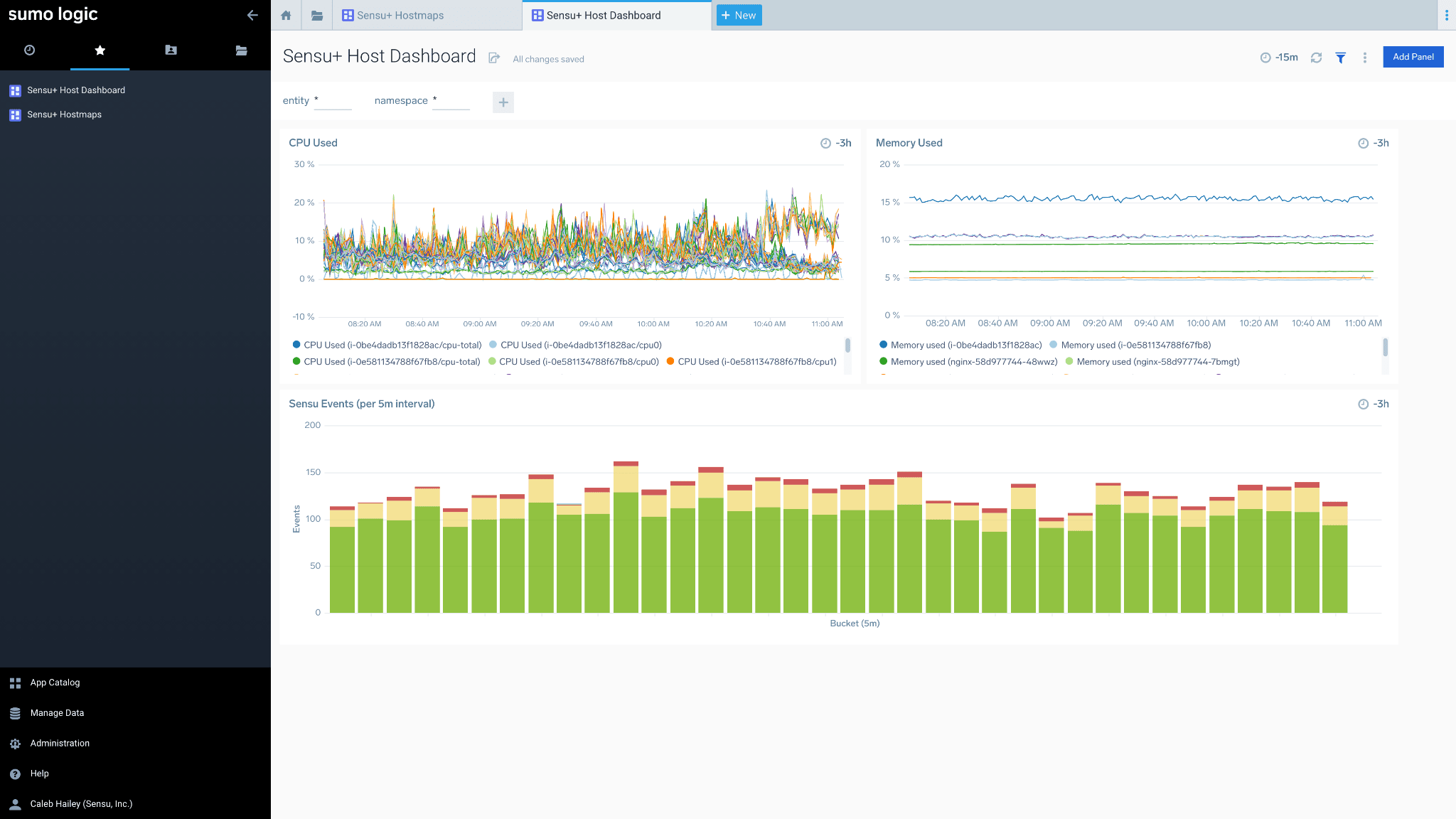The width and height of the screenshot is (1456, 819).
Task: Click the Sensu Events (per 5m interval) title
Action: [x=361, y=404]
